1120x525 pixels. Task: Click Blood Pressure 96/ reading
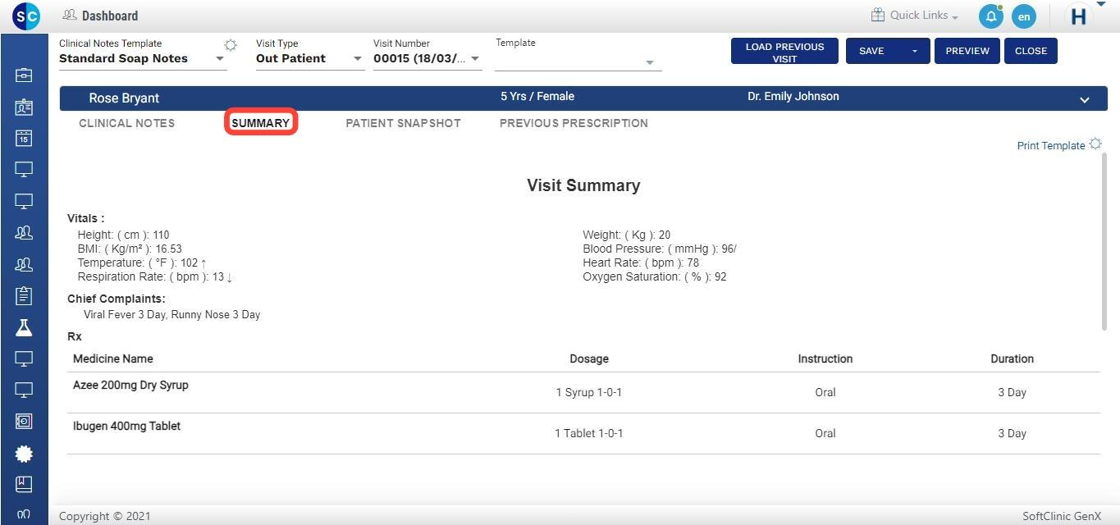tap(659, 249)
